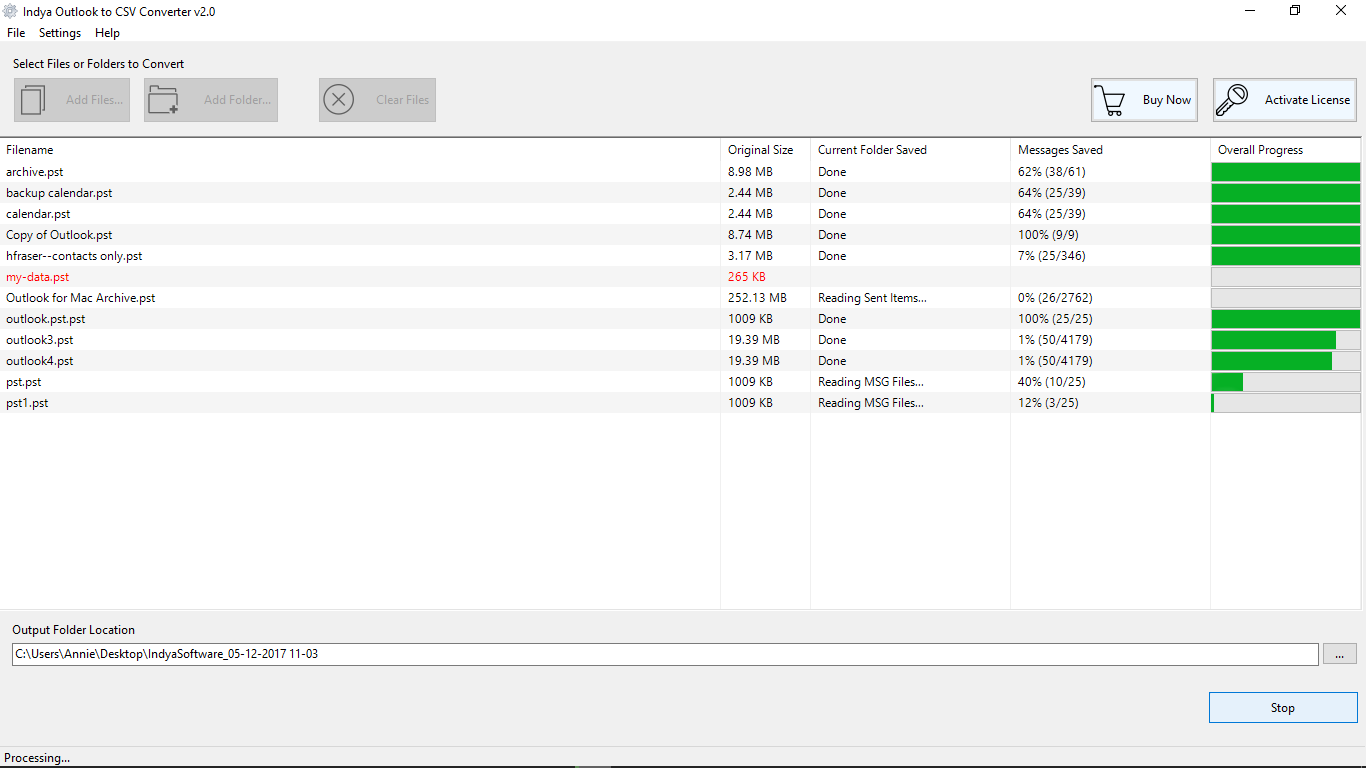Click the shopping cart Buy Now icon

(1109, 100)
